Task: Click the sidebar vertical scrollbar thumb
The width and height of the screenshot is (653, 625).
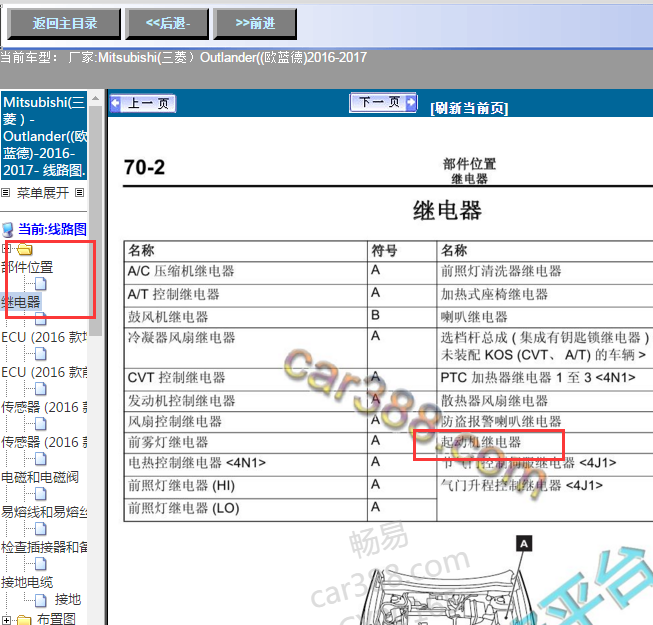Action: [x=96, y=221]
